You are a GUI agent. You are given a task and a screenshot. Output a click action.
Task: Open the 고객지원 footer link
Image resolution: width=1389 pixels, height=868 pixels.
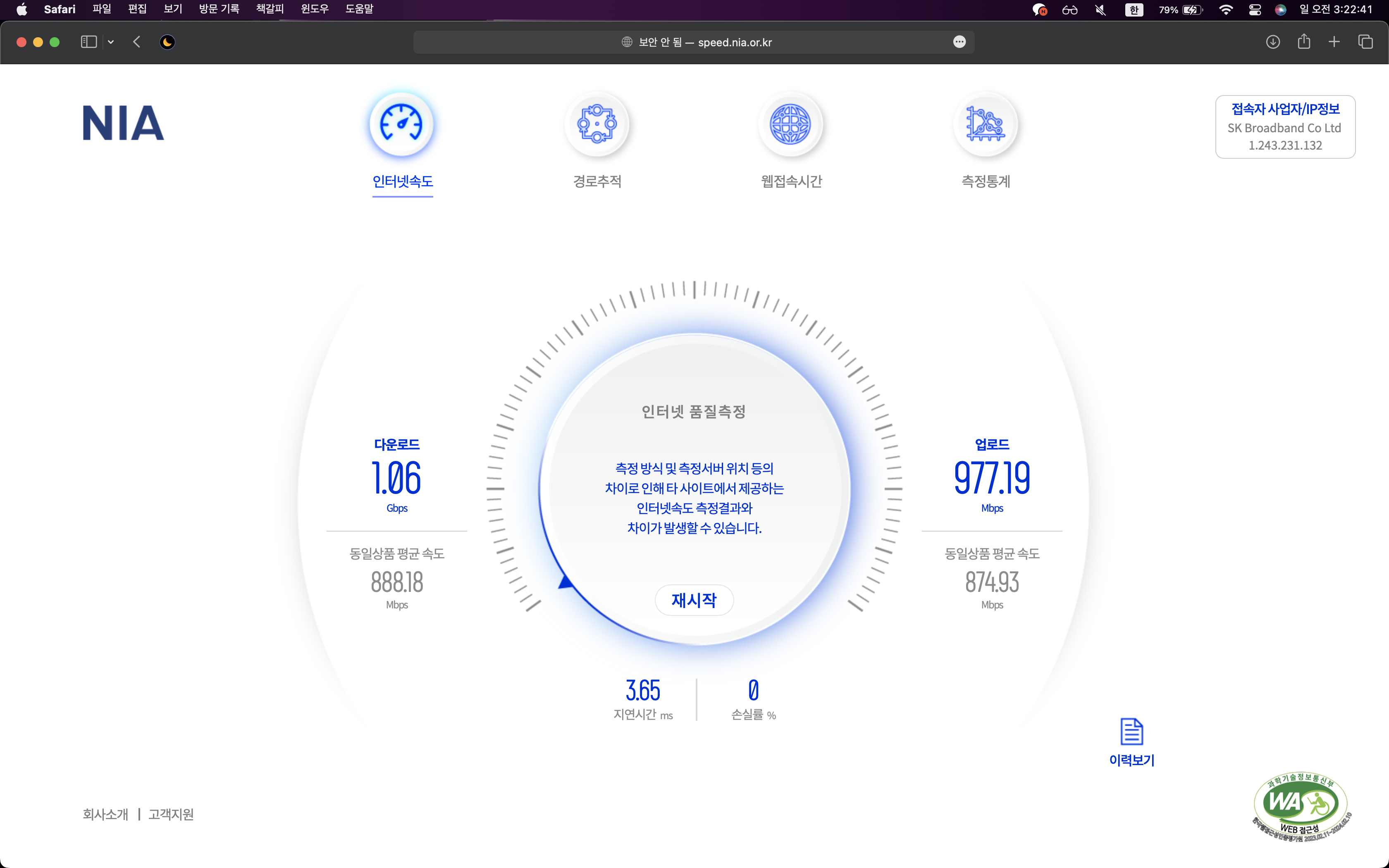(171, 814)
